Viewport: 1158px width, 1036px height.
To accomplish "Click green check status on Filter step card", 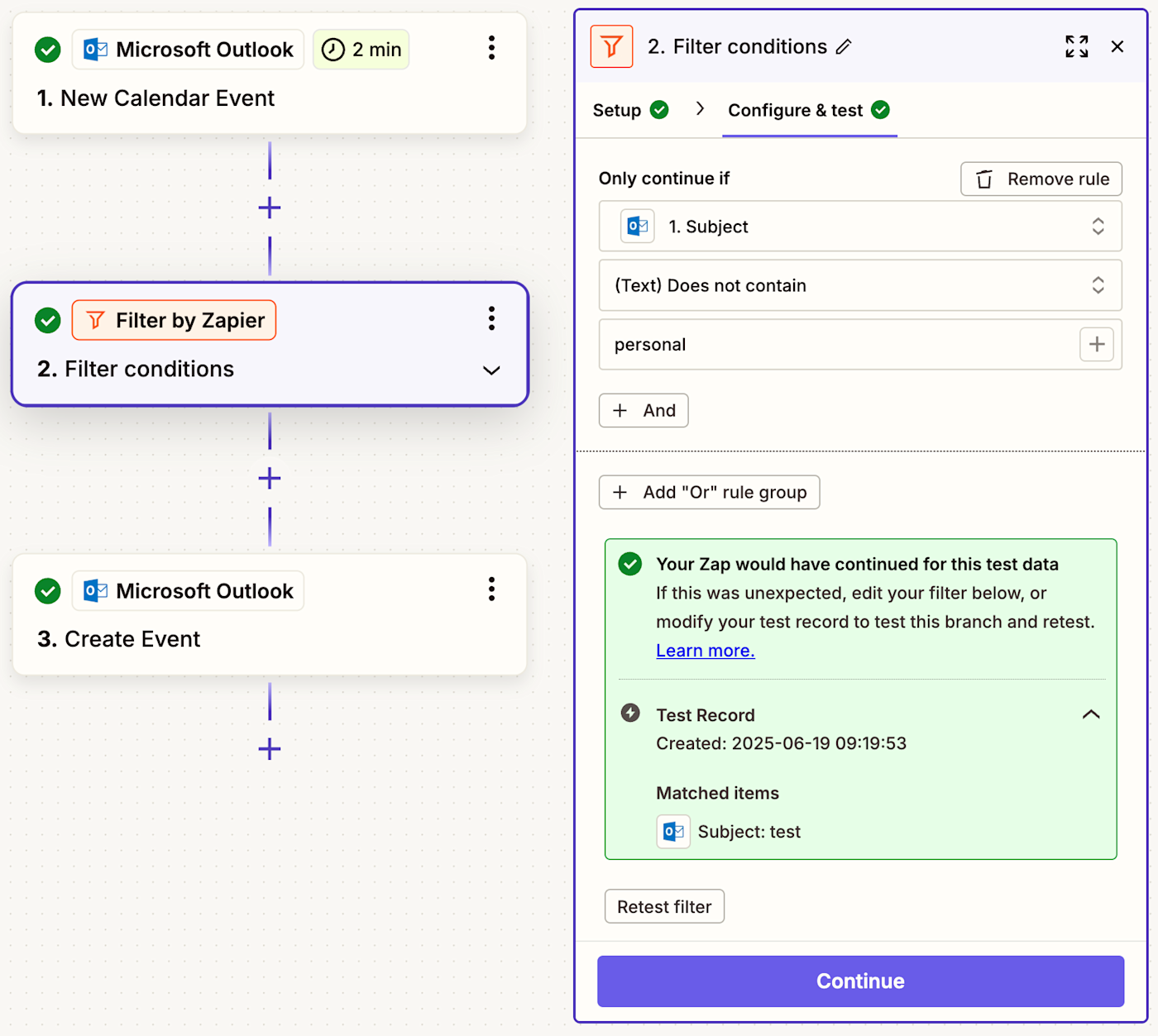I will 48,320.
